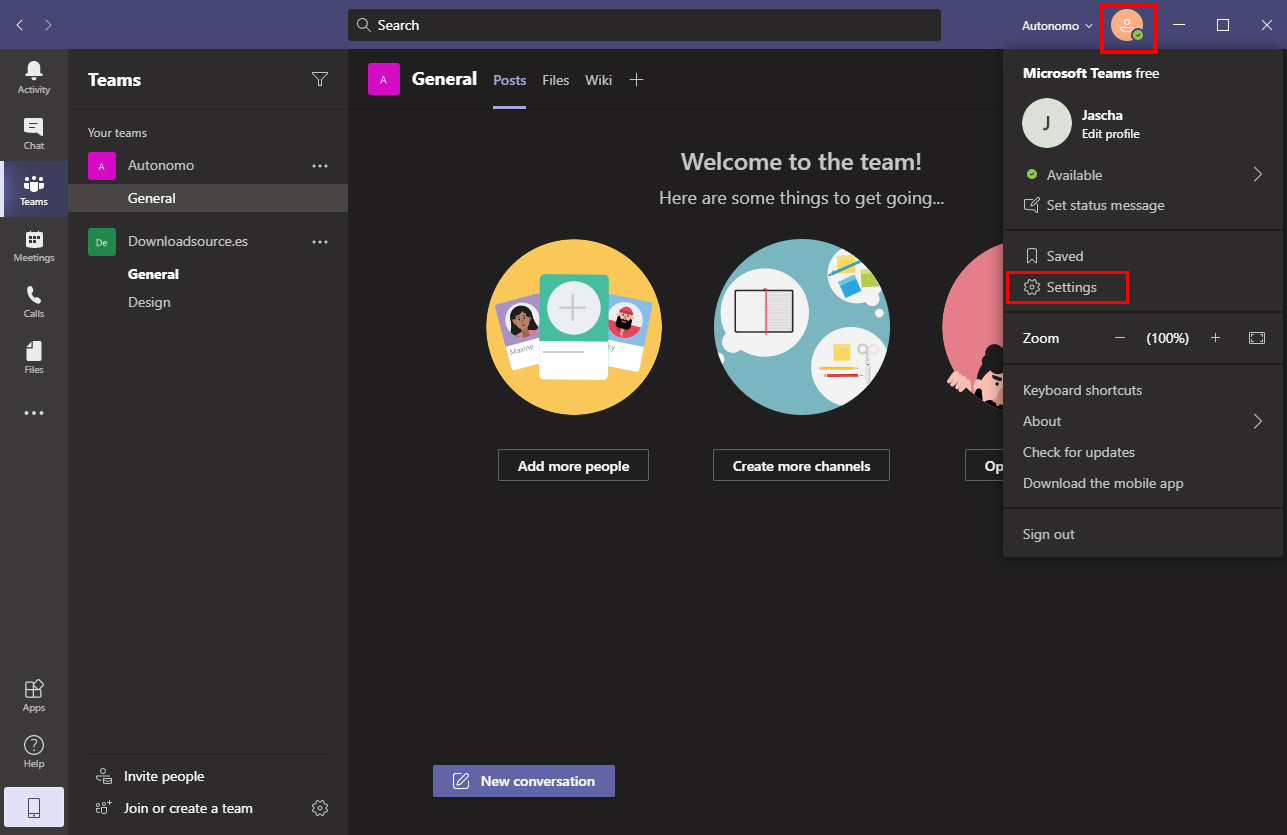Open the Help question mark icon
Viewport: 1287px width, 835px height.
(34, 751)
